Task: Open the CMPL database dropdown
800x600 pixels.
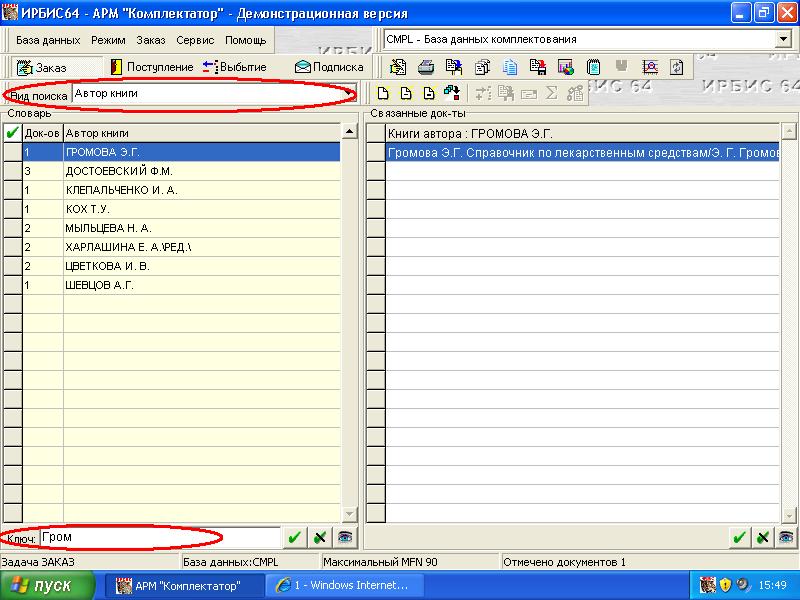Action: [x=783, y=40]
